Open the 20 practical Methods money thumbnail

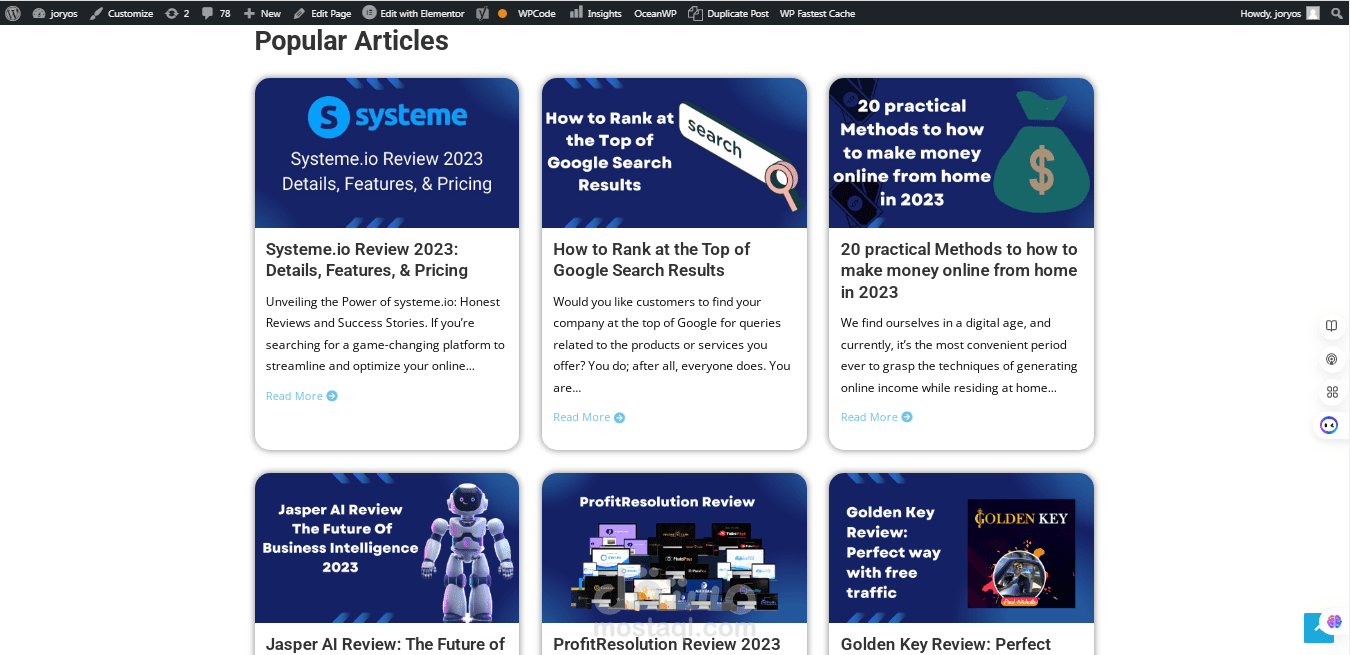tap(961, 153)
